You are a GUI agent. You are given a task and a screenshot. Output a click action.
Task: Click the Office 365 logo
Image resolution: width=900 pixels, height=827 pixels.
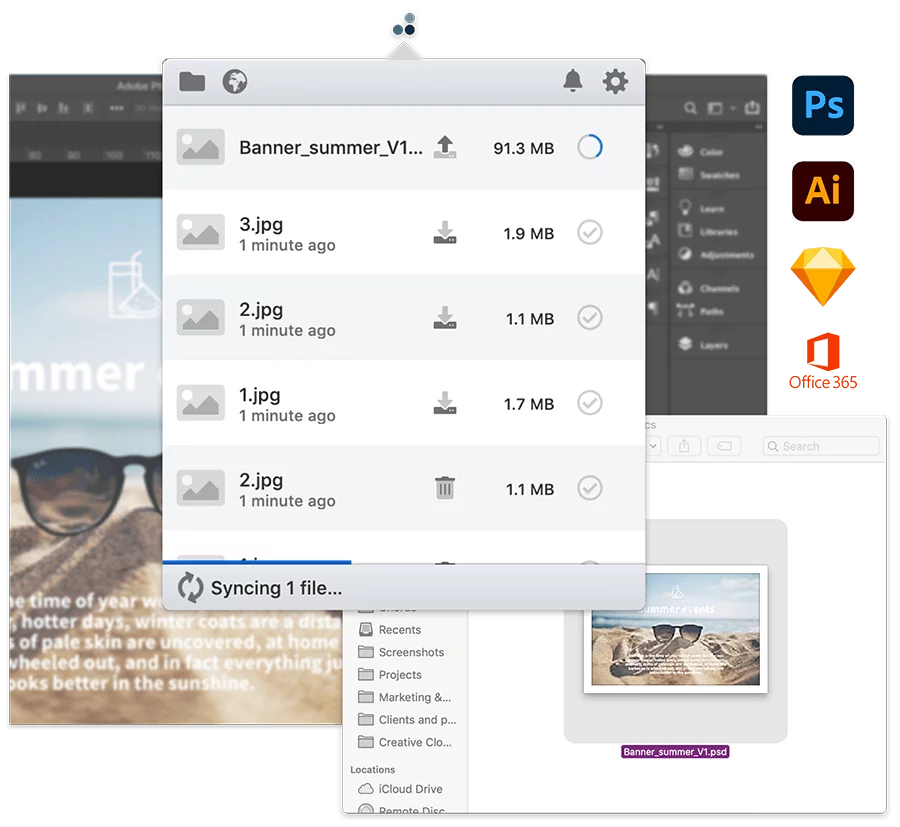click(x=823, y=362)
